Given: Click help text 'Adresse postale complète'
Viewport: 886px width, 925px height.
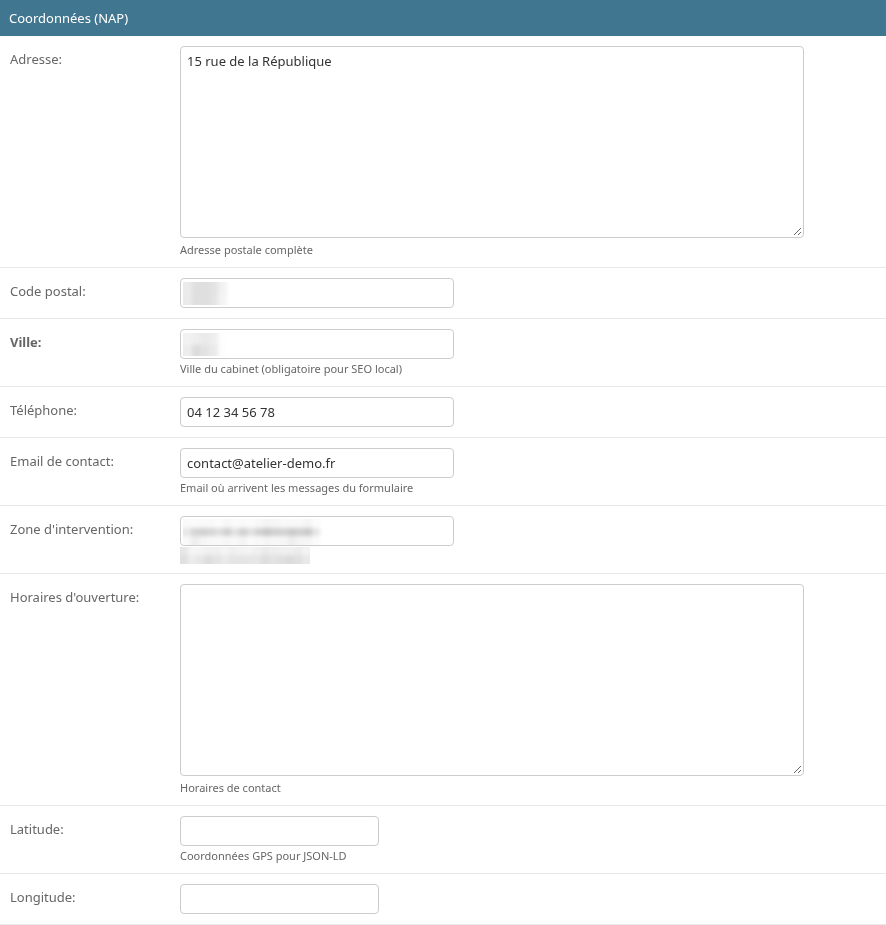Looking at the screenshot, I should pos(246,250).
